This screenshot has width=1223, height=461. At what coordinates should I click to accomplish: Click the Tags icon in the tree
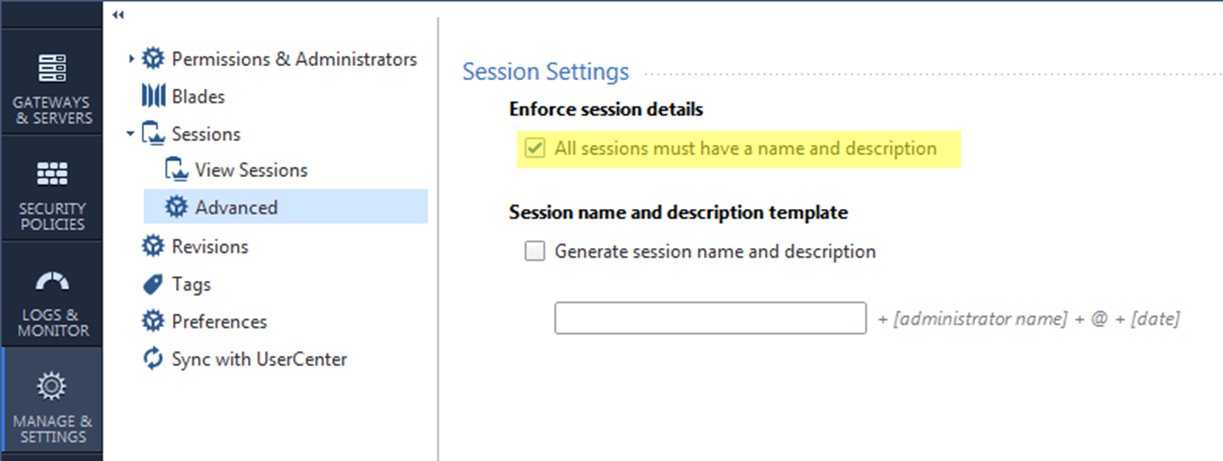153,284
